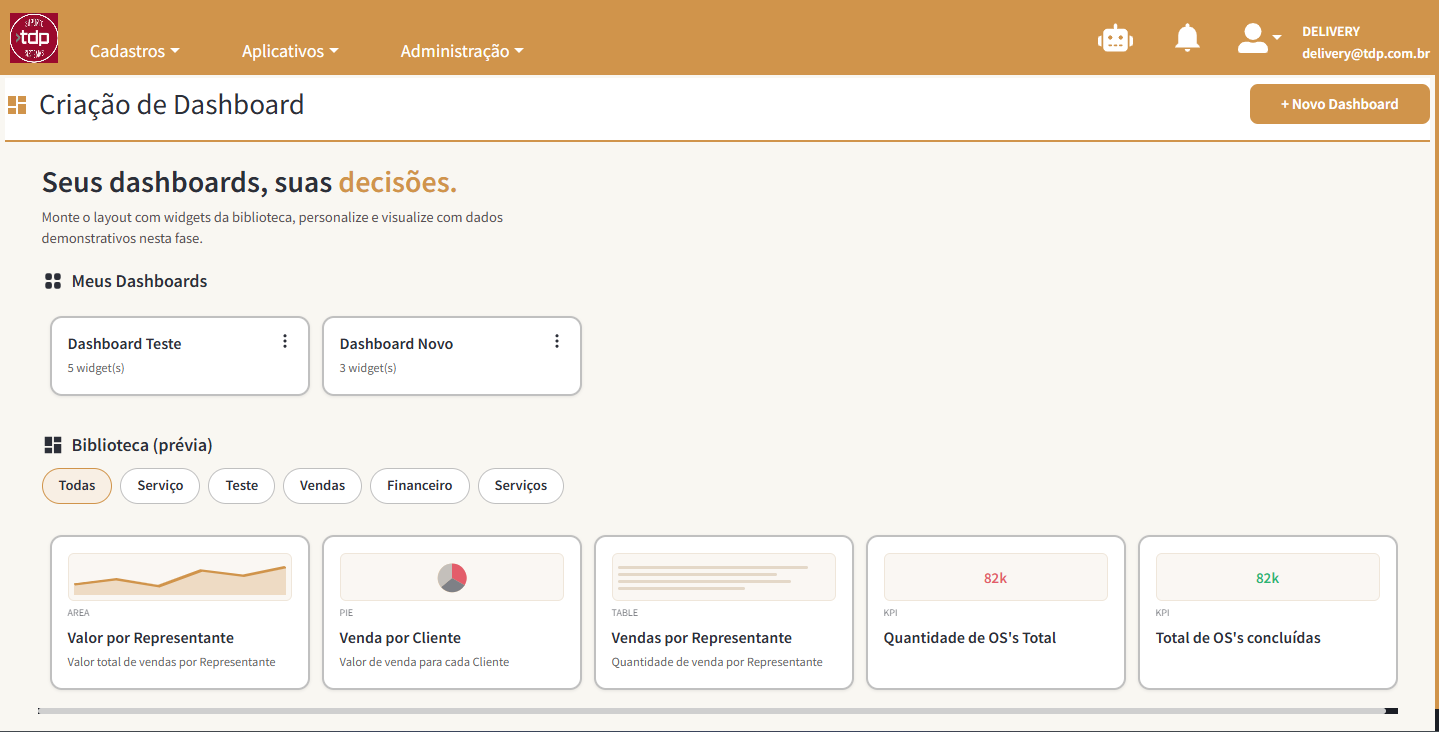
Task: Open the Dashboard Novo card
Action: 452,356
